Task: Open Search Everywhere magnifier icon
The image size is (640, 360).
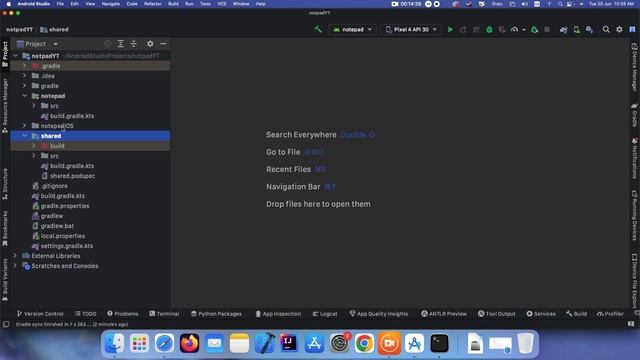Action: 606,29
